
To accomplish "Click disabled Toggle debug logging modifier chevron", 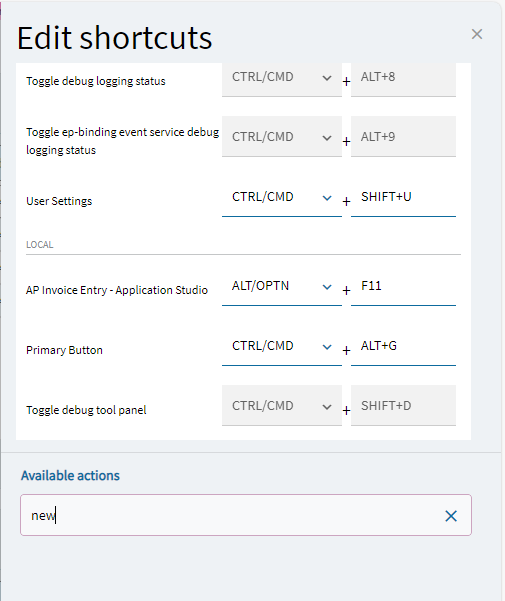I will pyautogui.click(x=327, y=78).
